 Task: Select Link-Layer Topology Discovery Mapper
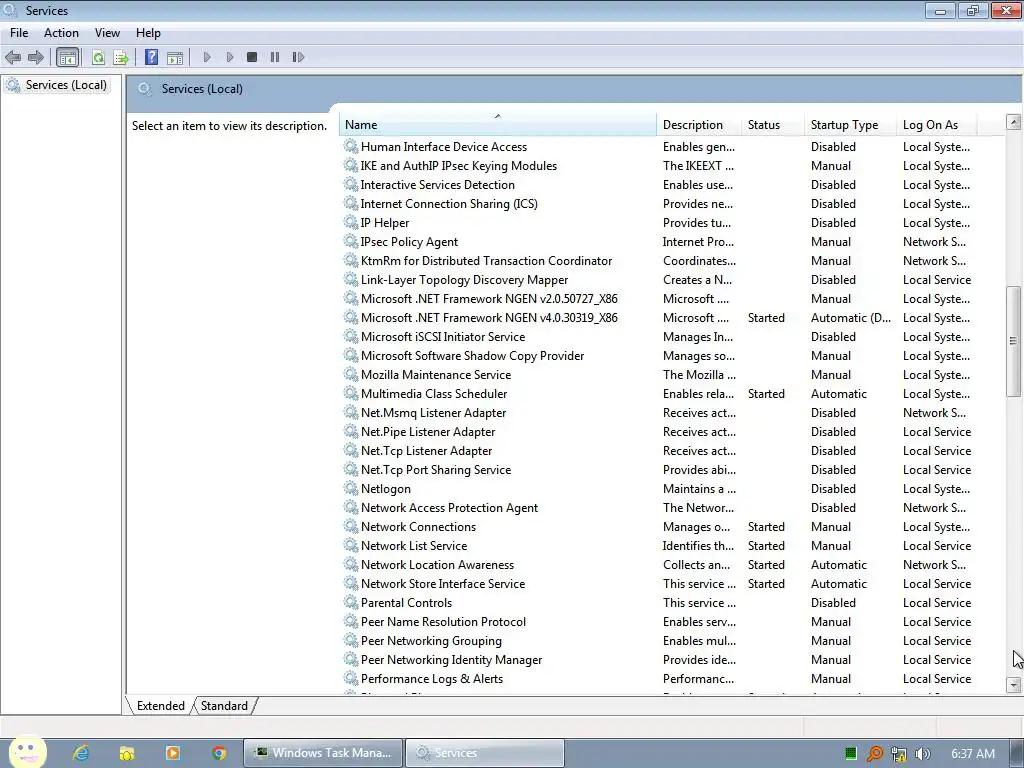[x=464, y=280]
